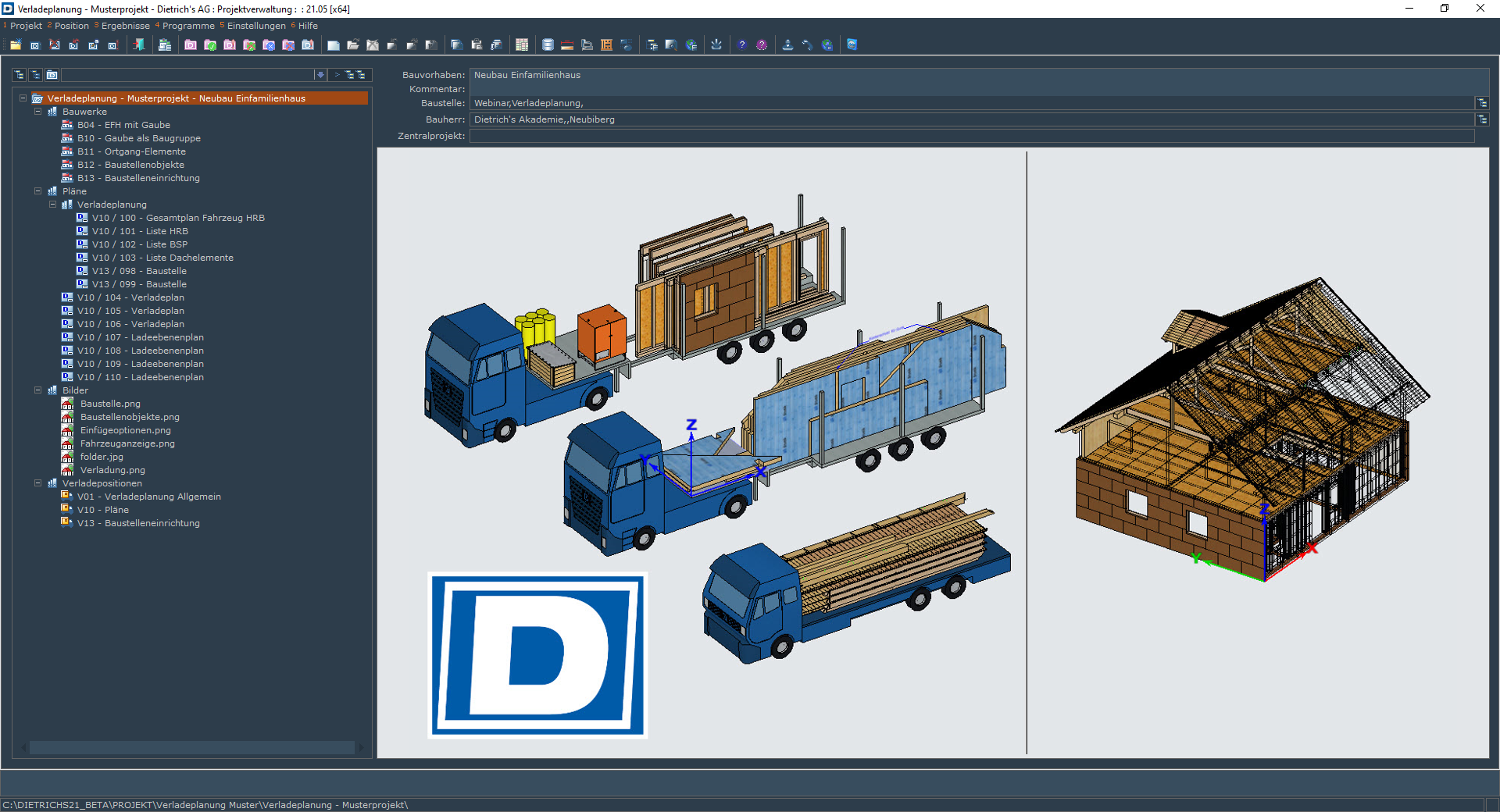
Task: Collapse the Verladepositionen tree node
Action: tap(37, 483)
